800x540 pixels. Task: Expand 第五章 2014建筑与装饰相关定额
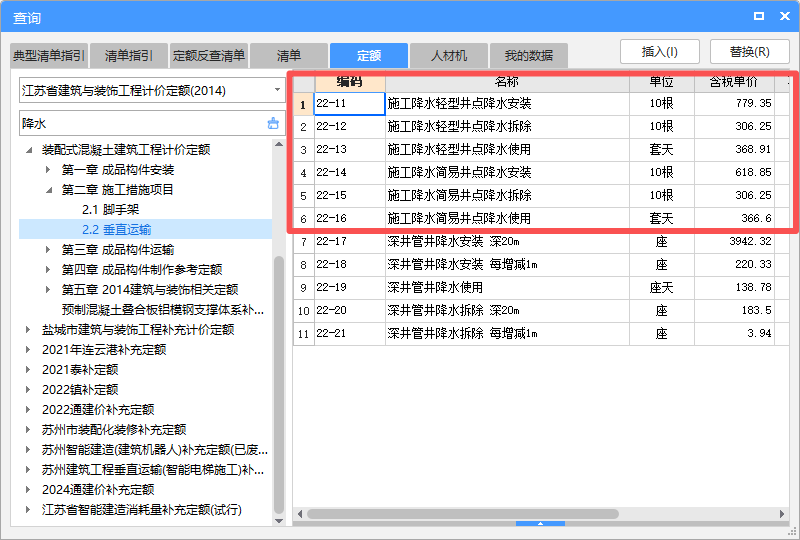pyautogui.click(x=48, y=289)
